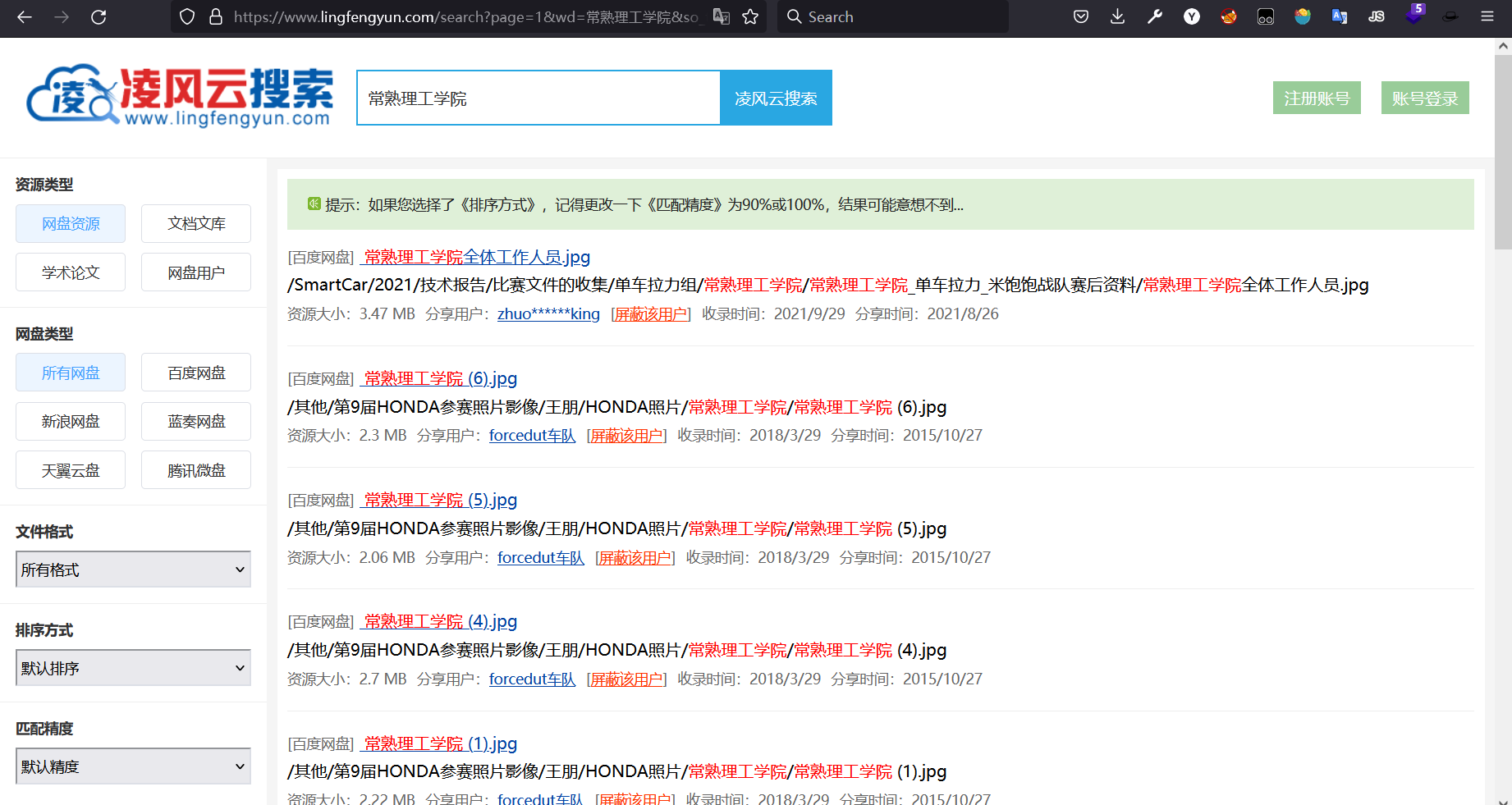Viewport: 1512px width, 805px height.
Task: Open result 常熟理工学院 (5).jpg
Action: point(439,500)
